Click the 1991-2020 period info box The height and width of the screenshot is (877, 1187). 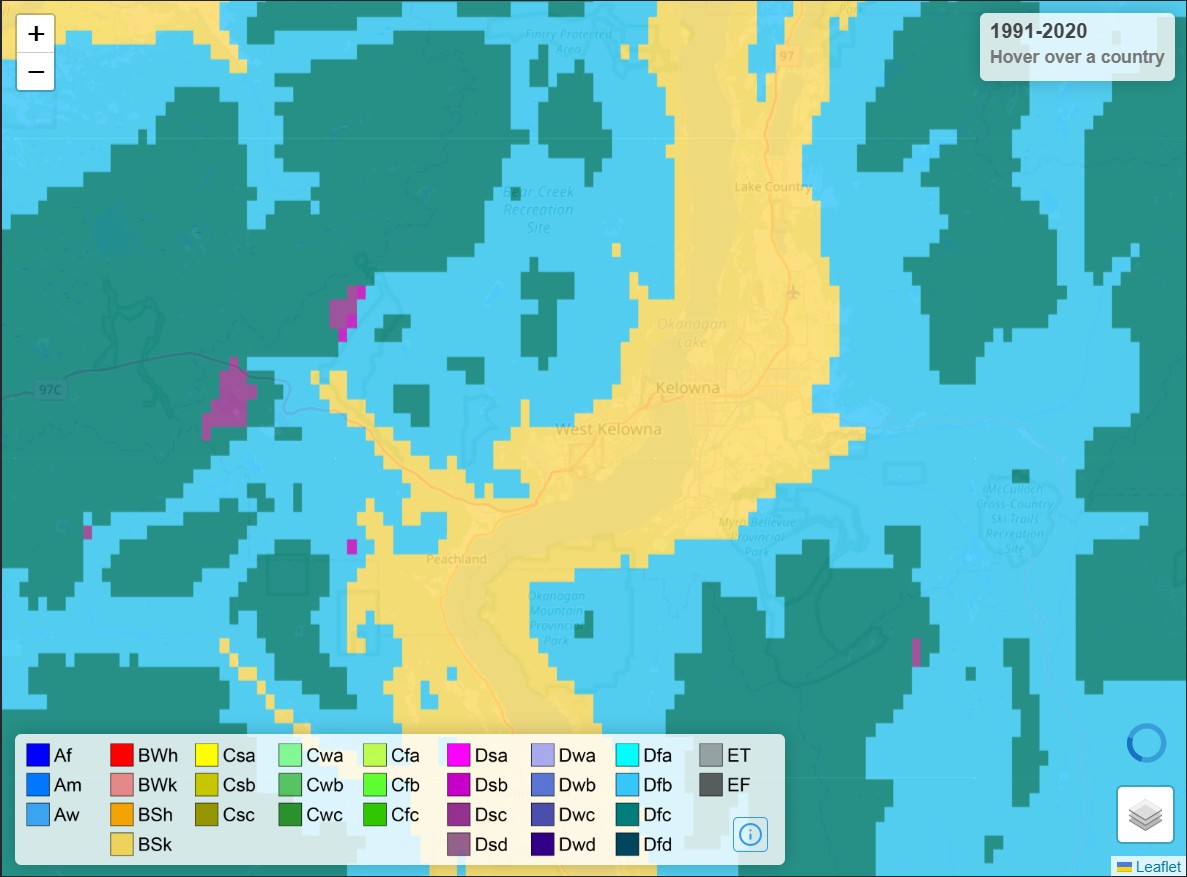coord(1076,44)
